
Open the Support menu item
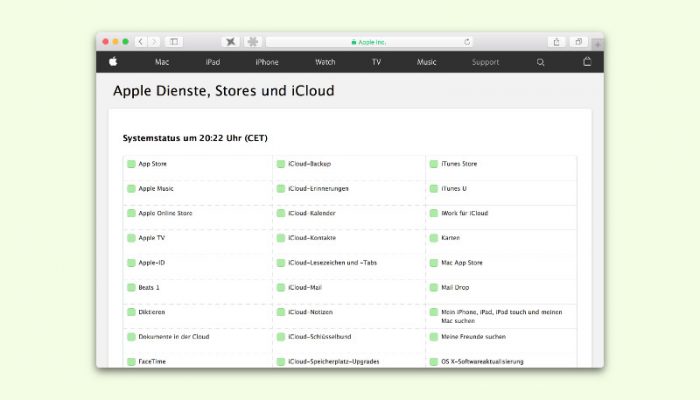[485, 62]
